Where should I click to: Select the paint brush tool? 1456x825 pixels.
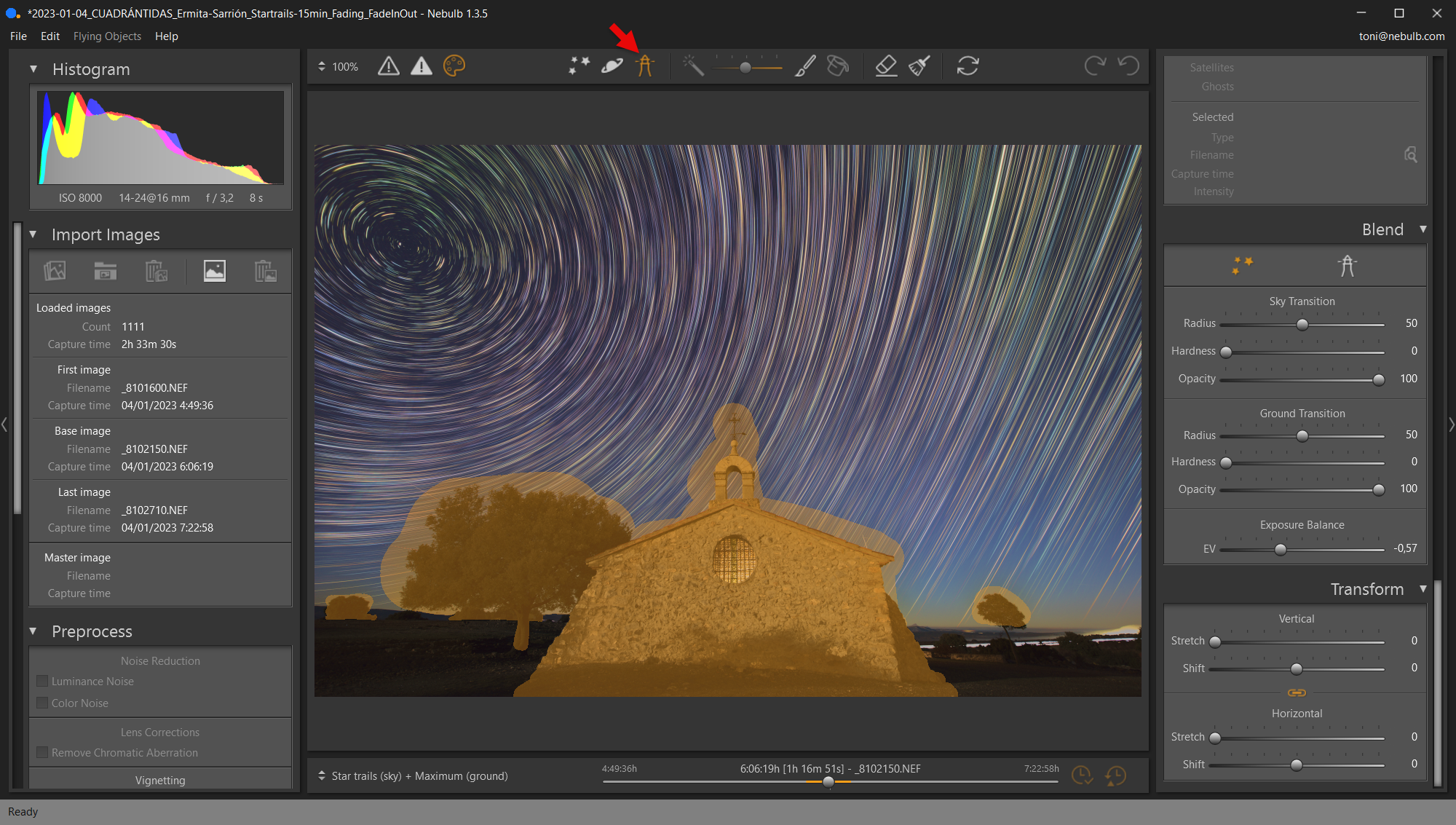point(805,66)
